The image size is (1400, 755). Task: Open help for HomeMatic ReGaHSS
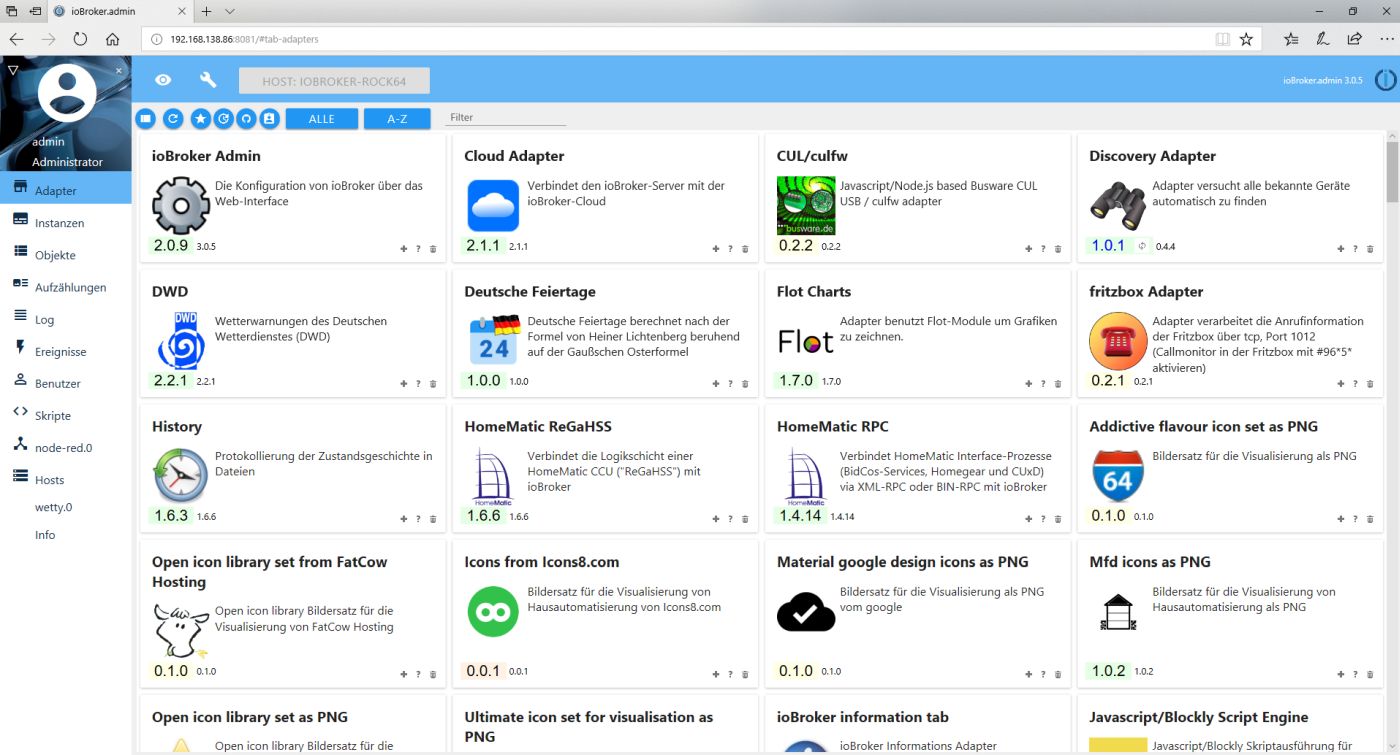731,519
